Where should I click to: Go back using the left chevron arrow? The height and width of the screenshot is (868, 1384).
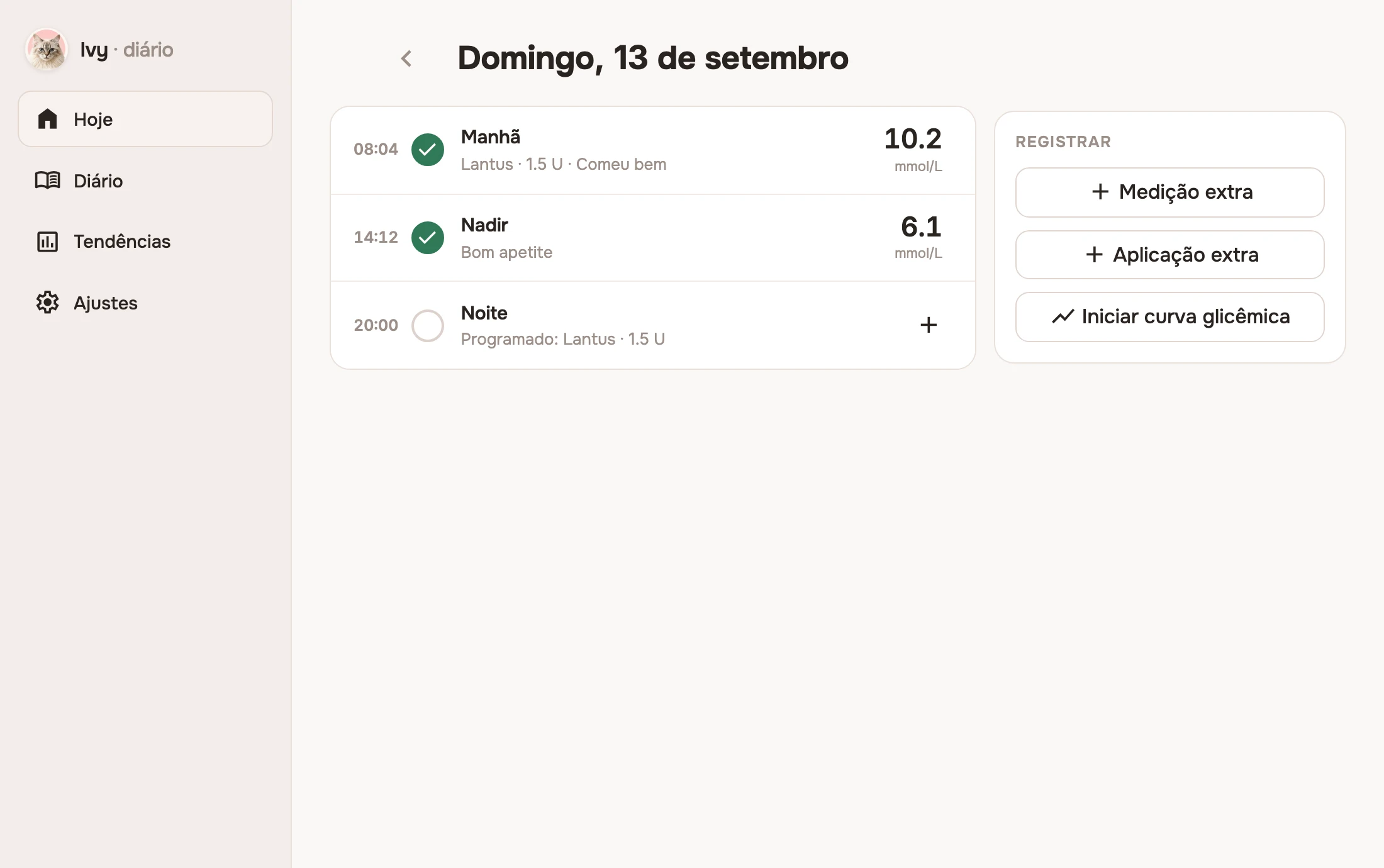pyautogui.click(x=406, y=58)
